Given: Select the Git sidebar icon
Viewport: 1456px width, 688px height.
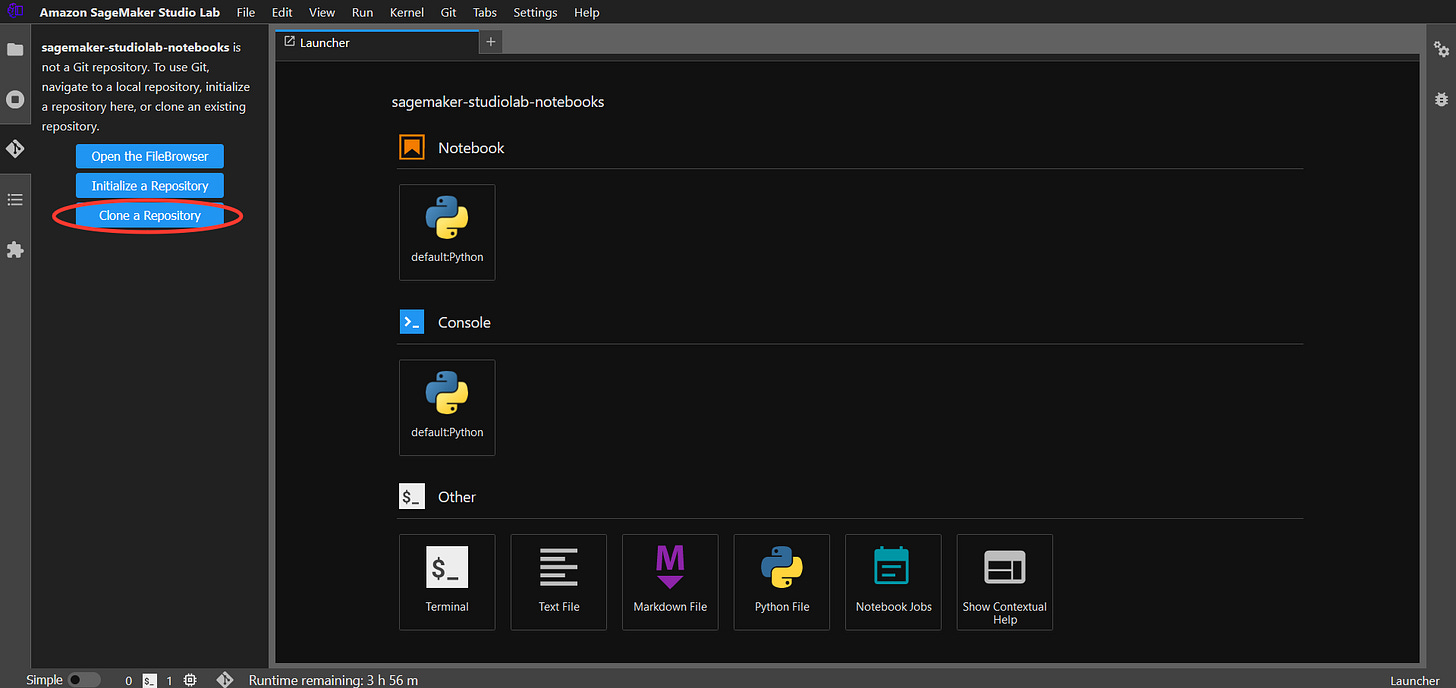Looking at the screenshot, I should pyautogui.click(x=15, y=149).
